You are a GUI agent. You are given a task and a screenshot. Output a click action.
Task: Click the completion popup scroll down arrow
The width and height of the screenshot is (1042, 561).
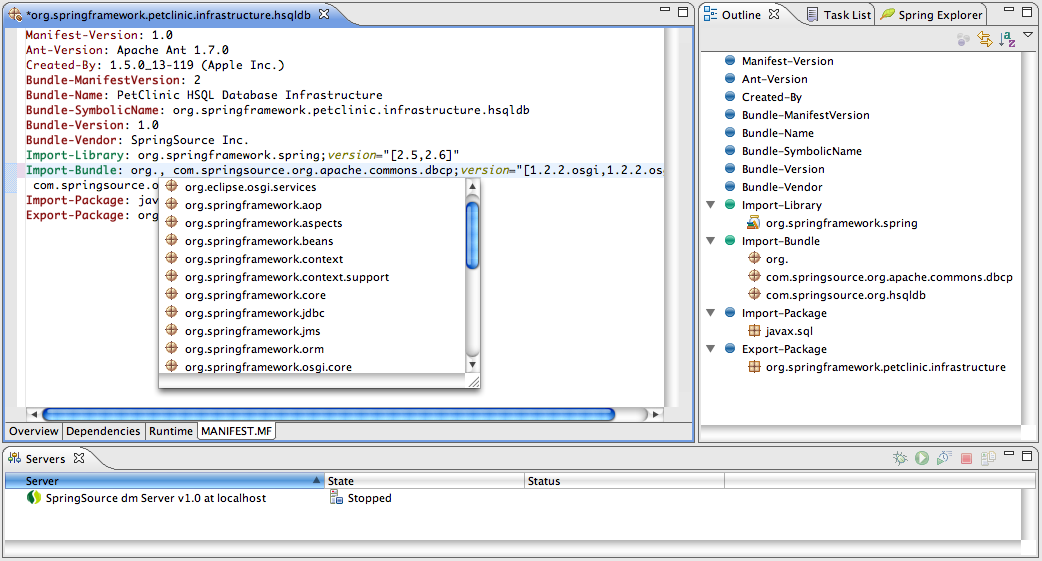[472, 365]
